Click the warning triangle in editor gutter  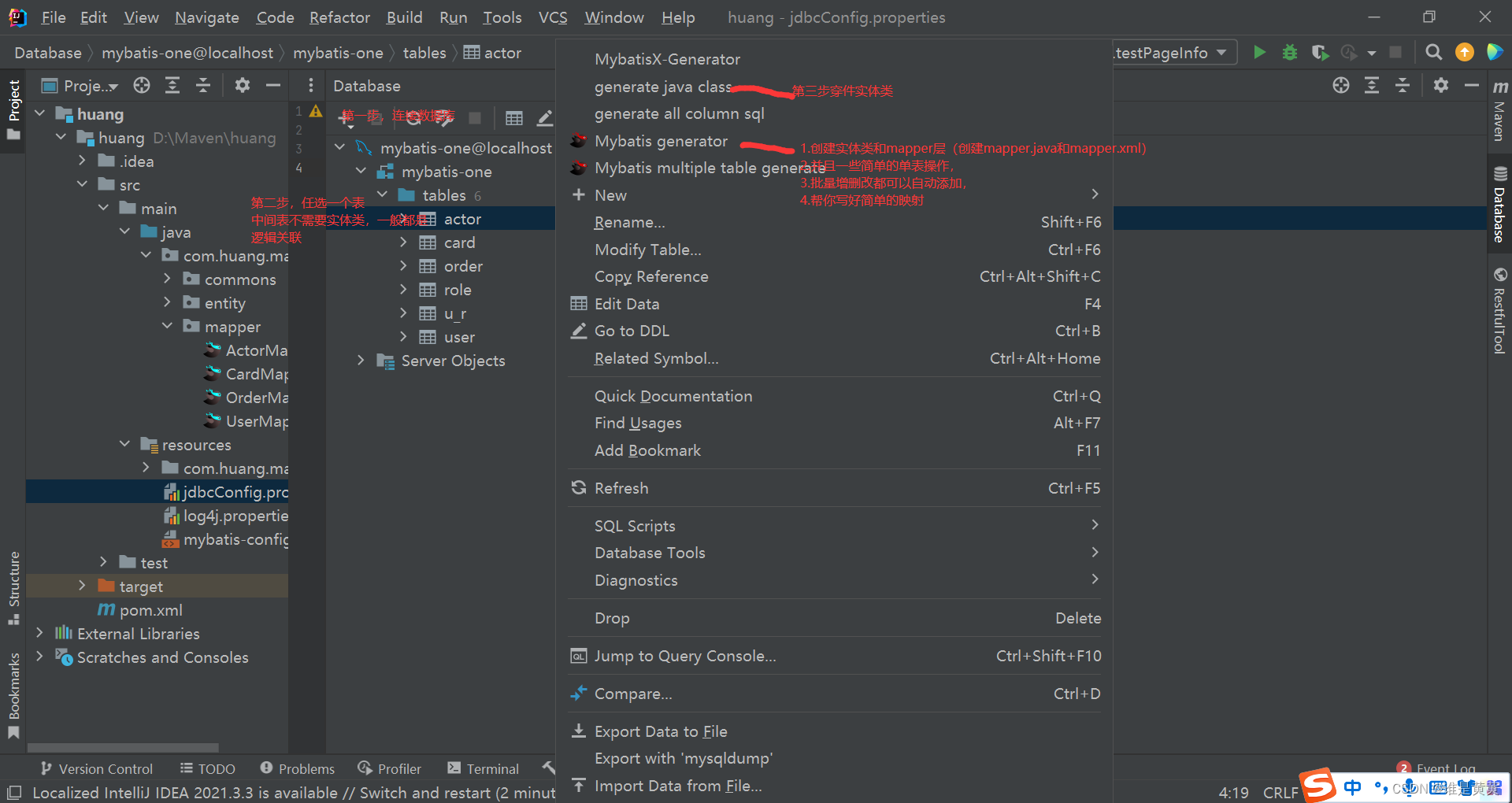click(316, 112)
